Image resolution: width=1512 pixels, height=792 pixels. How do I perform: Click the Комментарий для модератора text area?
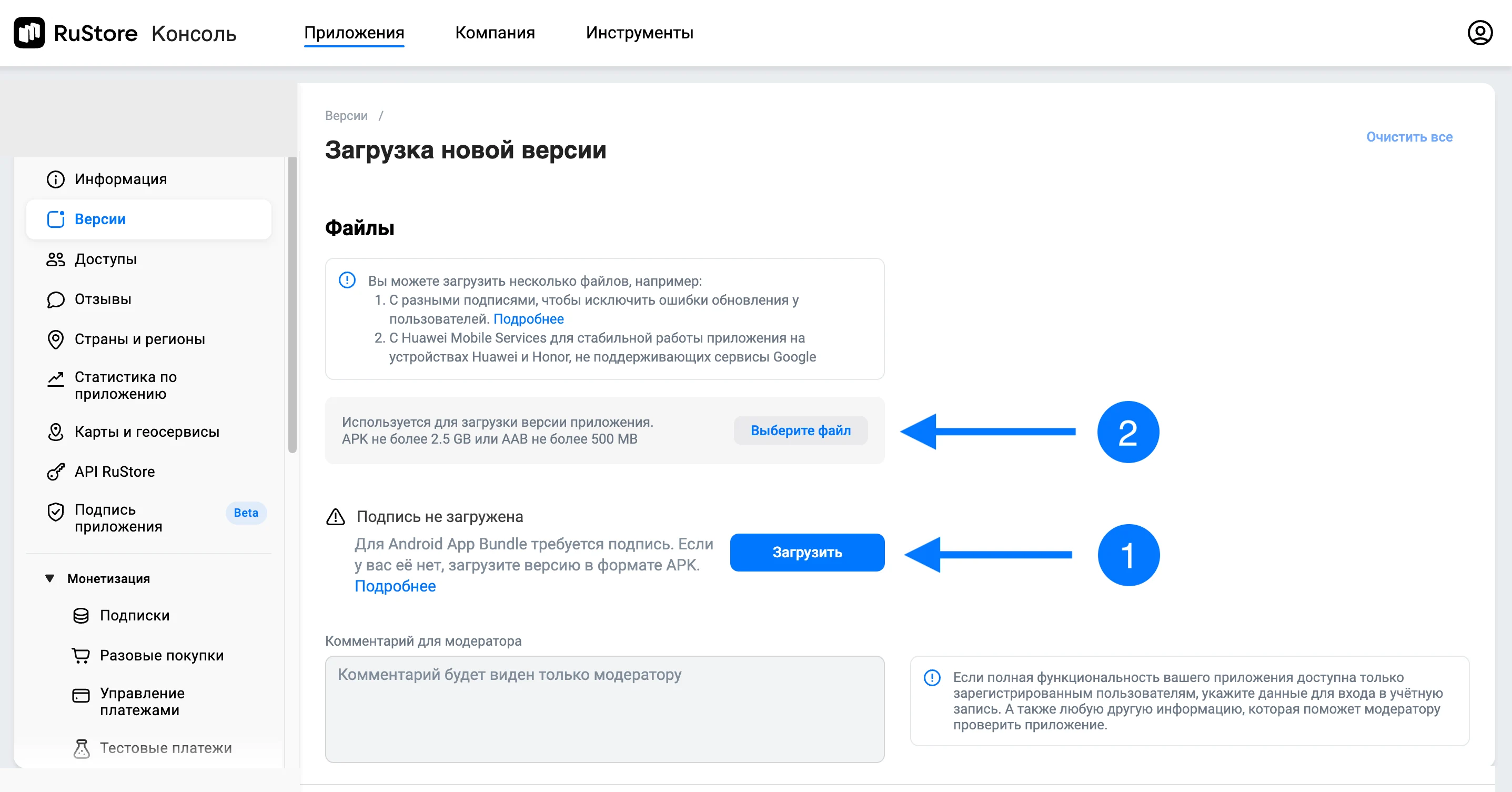(x=604, y=709)
